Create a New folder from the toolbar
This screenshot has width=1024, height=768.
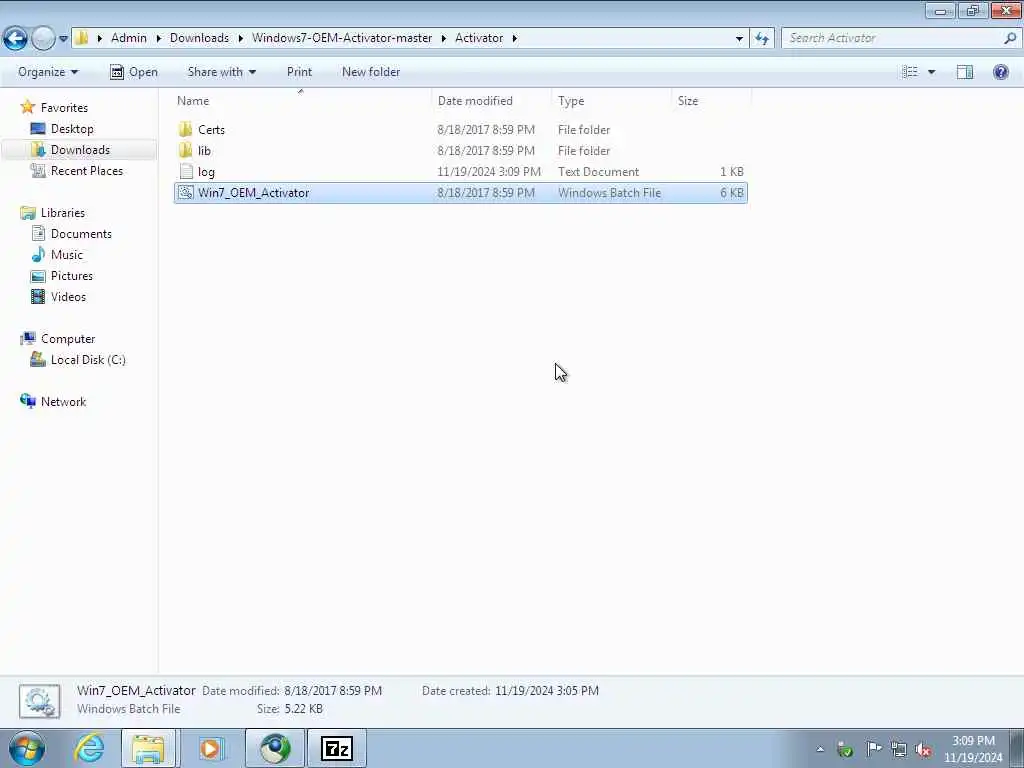[x=371, y=72]
